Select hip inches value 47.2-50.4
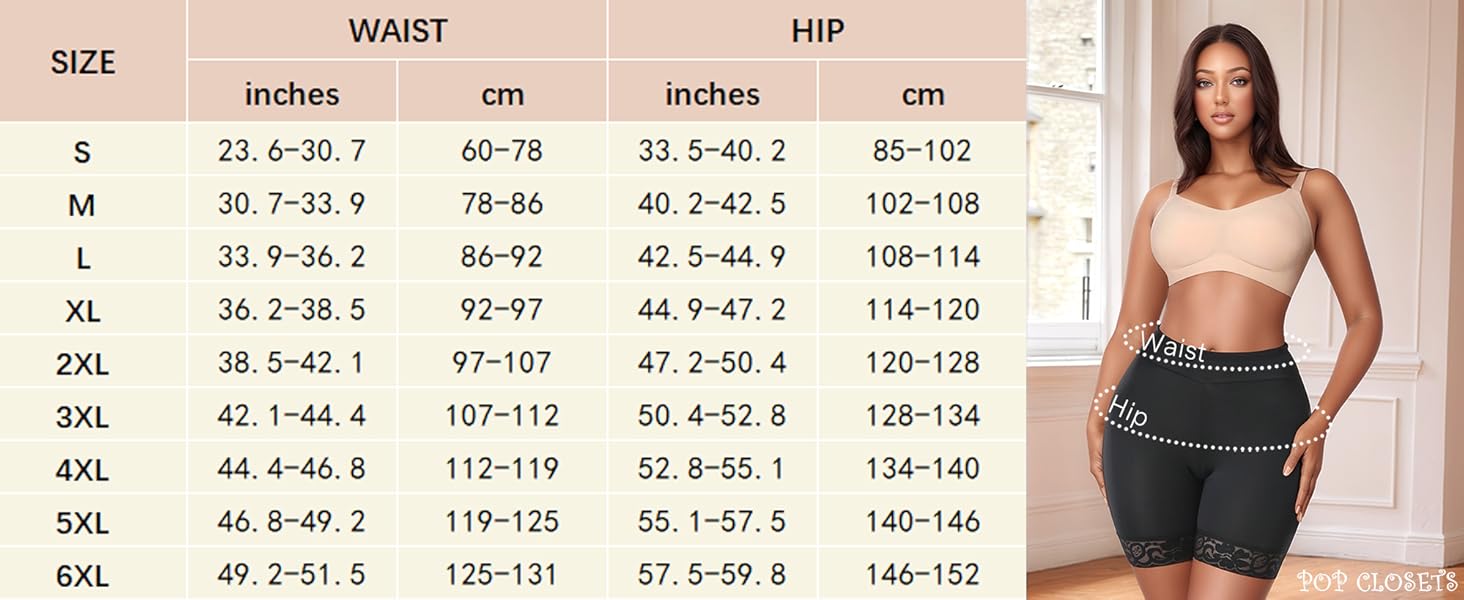This screenshot has height=600, width=1464. click(712, 362)
